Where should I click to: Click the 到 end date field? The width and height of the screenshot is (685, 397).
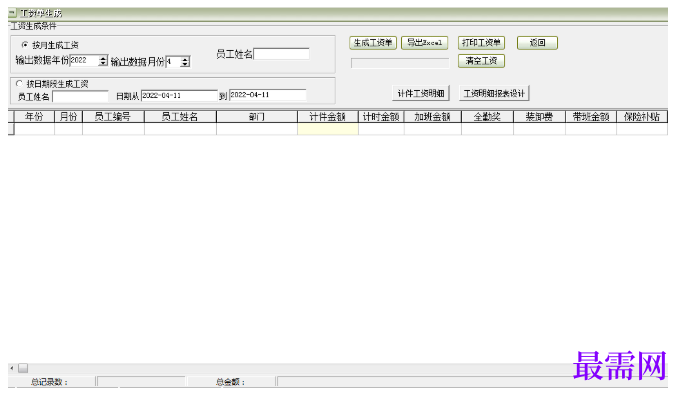pyautogui.click(x=268, y=95)
